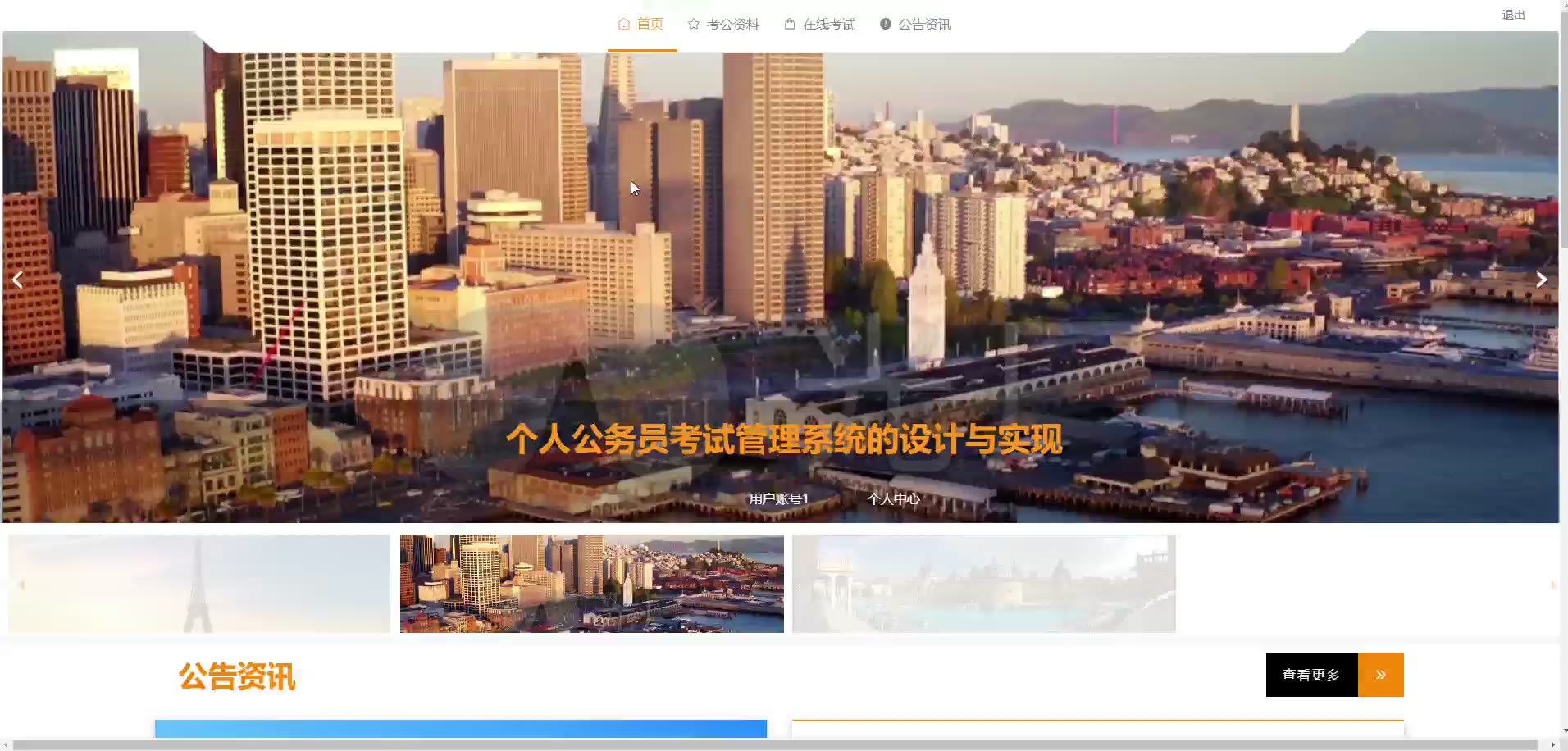
Task: Show previous banner slide with left arrow
Action: 17,280
